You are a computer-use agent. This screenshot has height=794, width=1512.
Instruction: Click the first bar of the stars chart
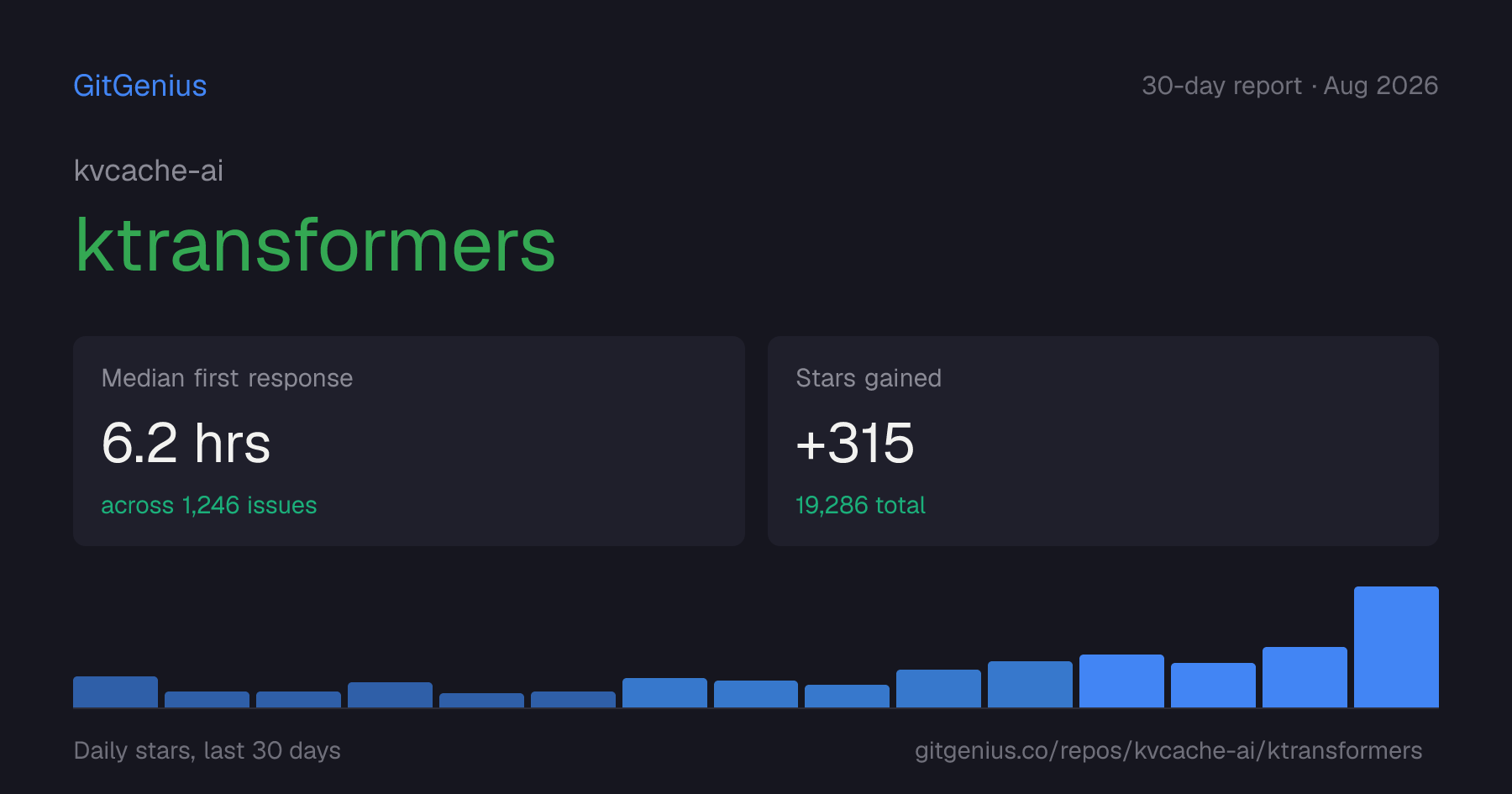pyautogui.click(x=115, y=691)
